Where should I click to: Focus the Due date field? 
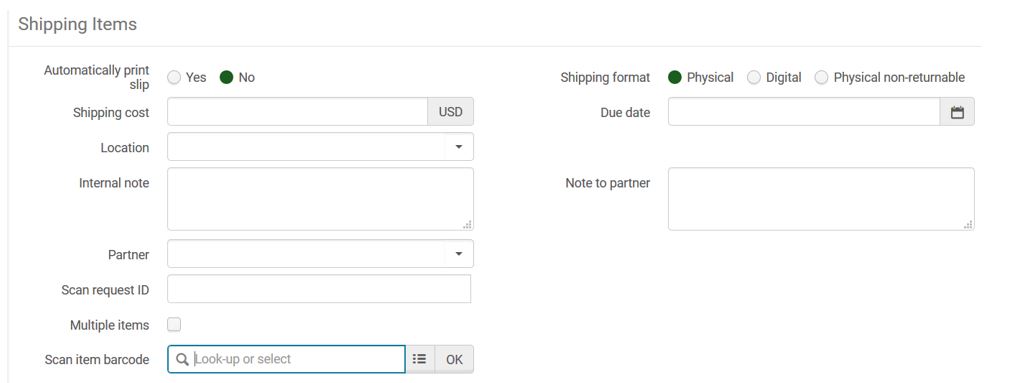804,112
